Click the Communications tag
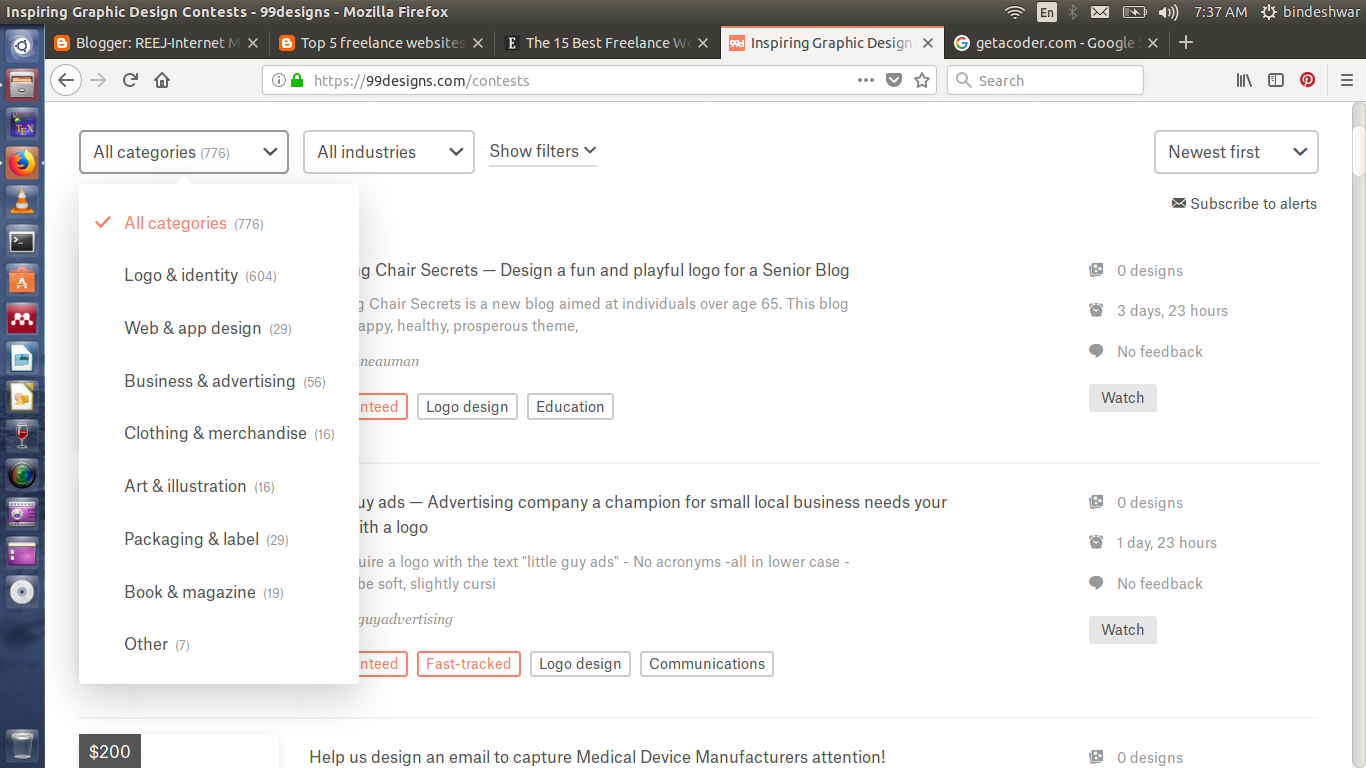This screenshot has height=768, width=1366. [706, 664]
